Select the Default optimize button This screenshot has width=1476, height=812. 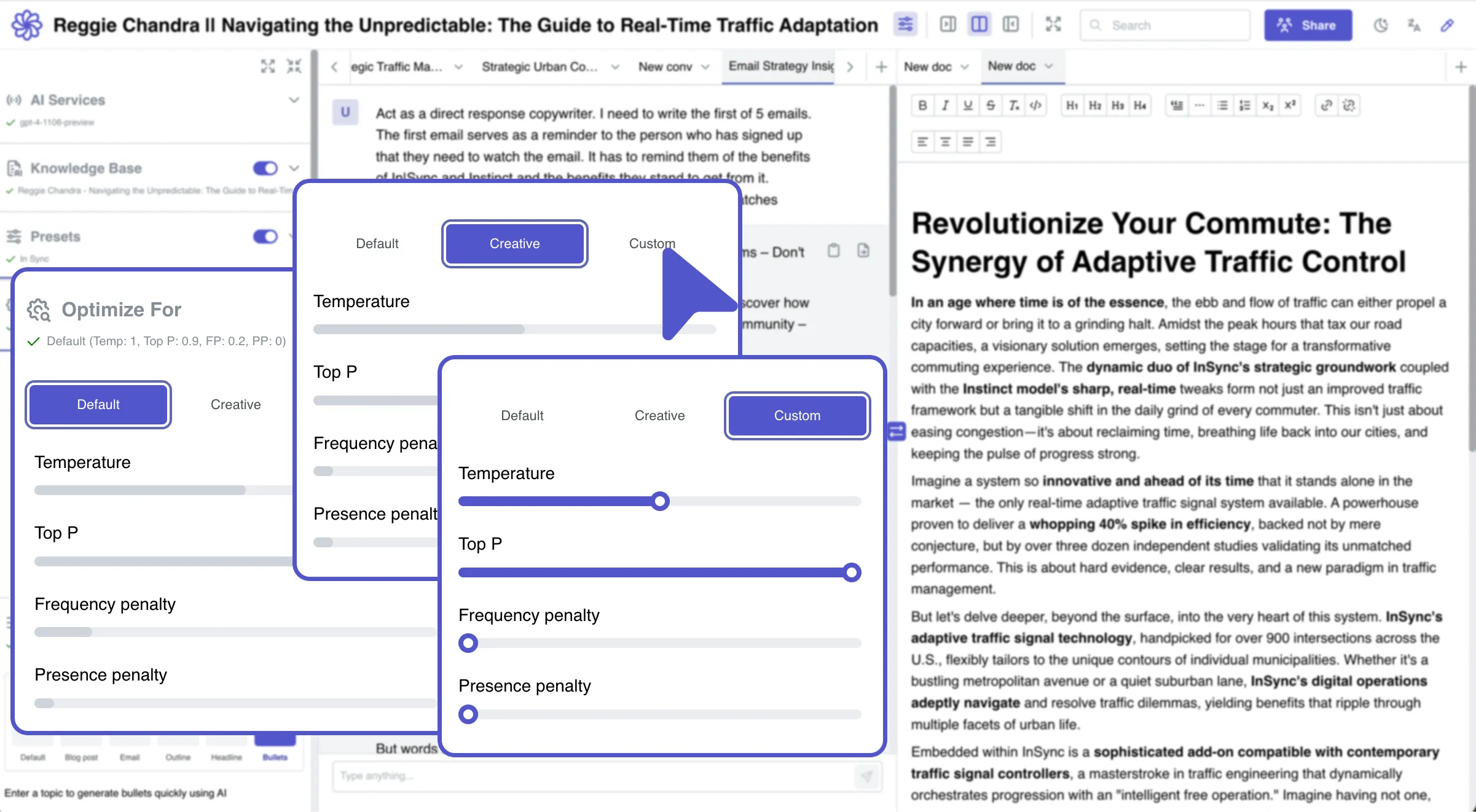(98, 405)
